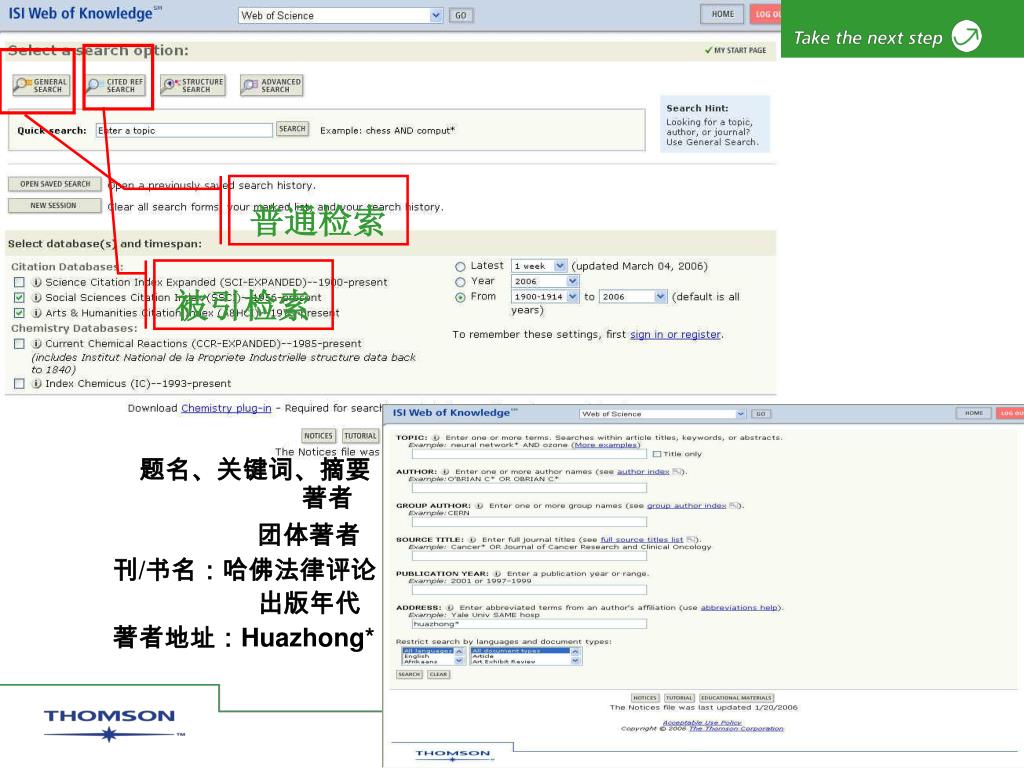Click lookup icon after author index link
Viewport: 1024px width, 768px height.
tap(677, 472)
